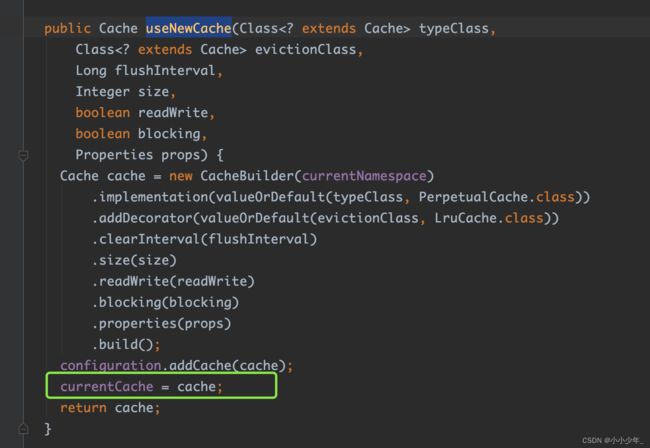Click PerpetualCache in the implementation line
650x448 pixels.
pos(473,197)
